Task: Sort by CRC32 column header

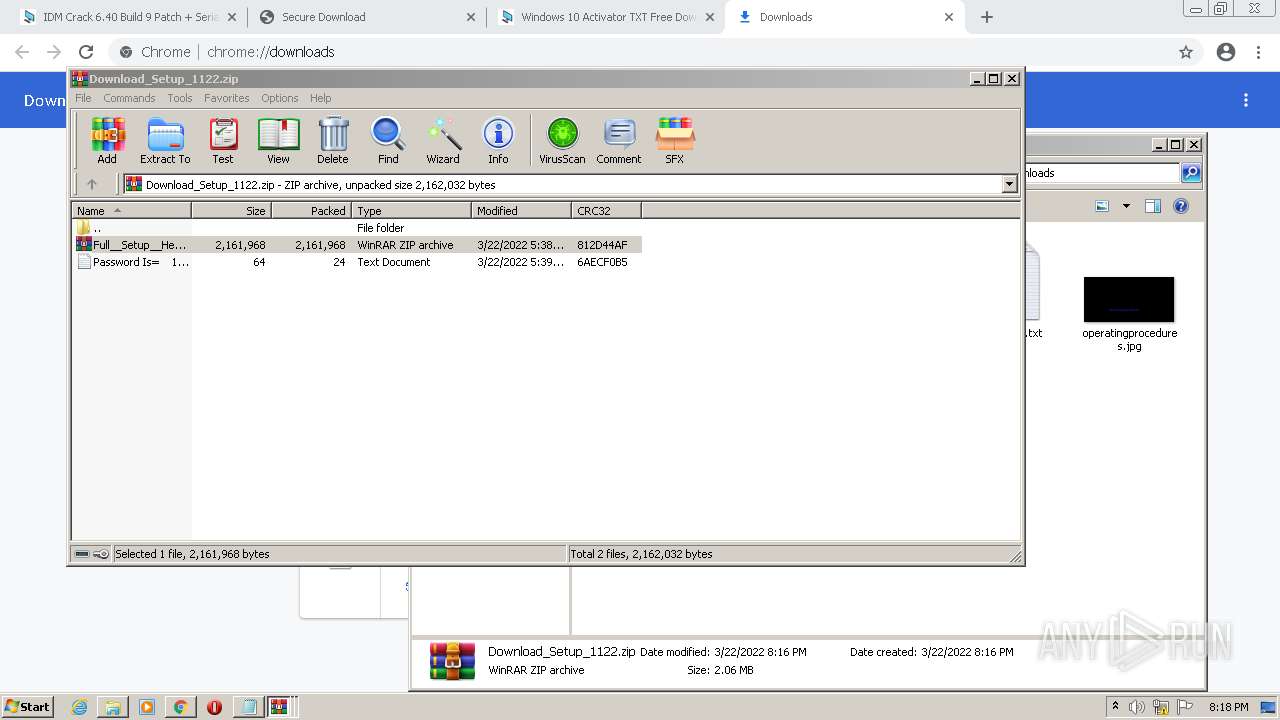Action: (x=606, y=210)
